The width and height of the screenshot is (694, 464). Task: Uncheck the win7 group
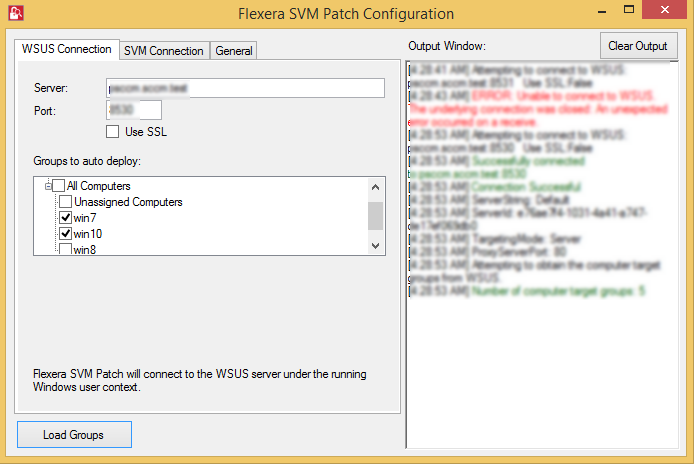coord(66,218)
